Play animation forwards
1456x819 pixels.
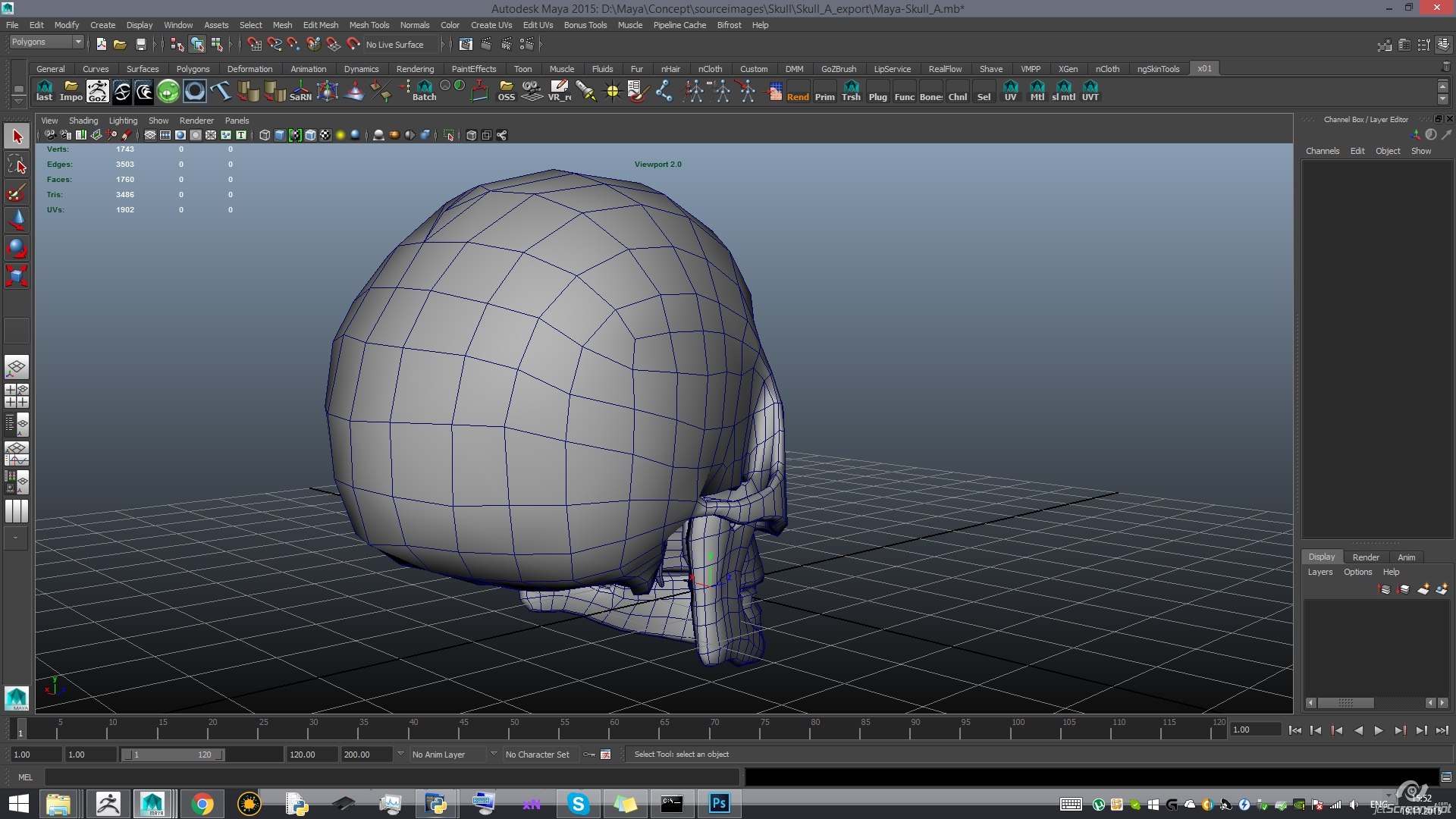pyautogui.click(x=1379, y=730)
